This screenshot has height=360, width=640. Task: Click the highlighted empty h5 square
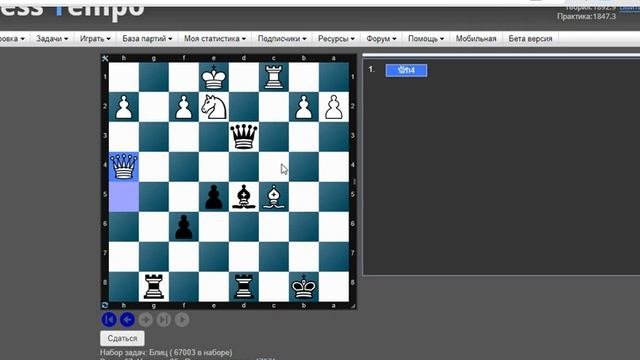point(124,197)
